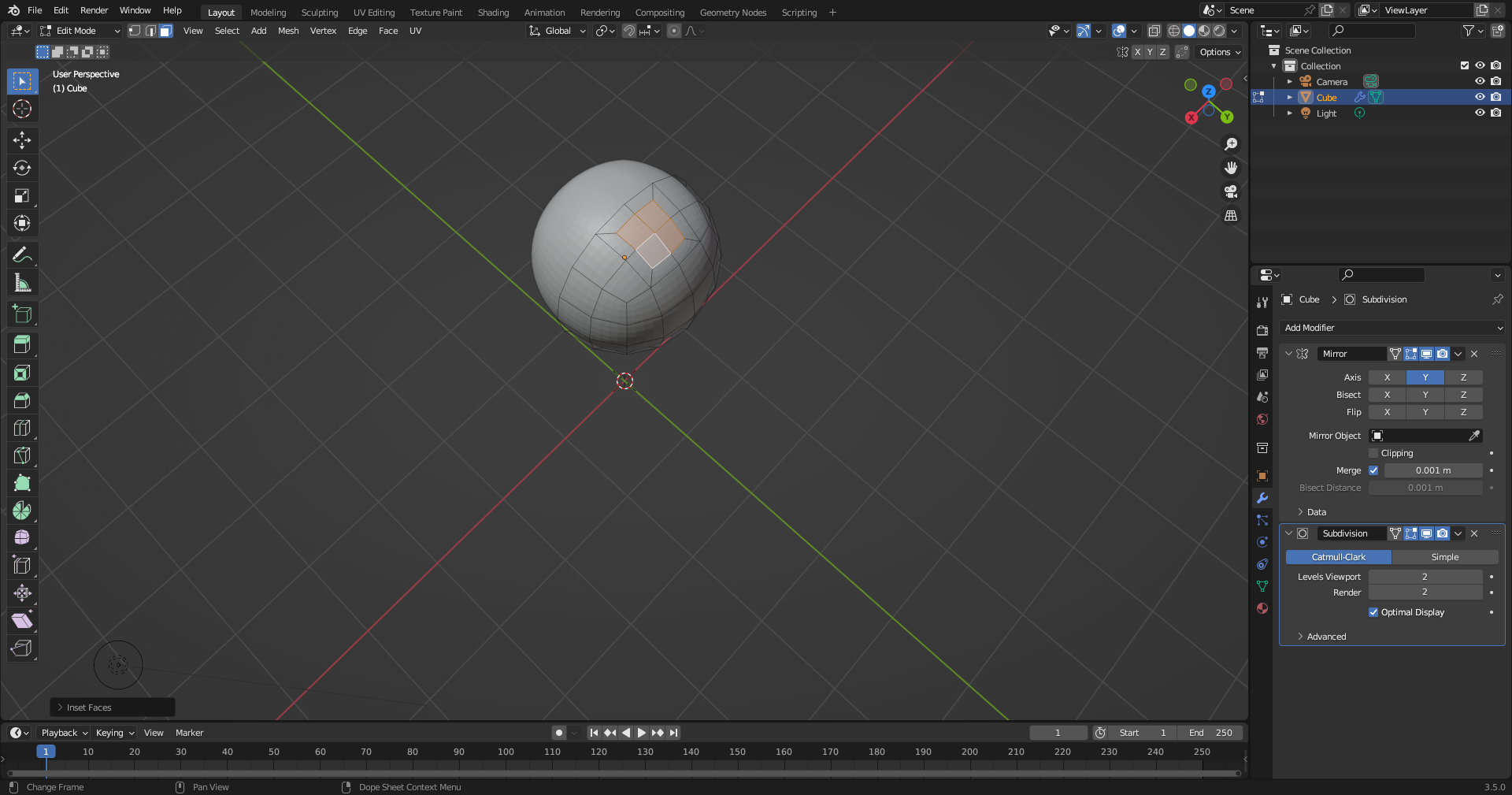Select the Scale tool
Viewport: 1512px width, 795px height.
22,195
